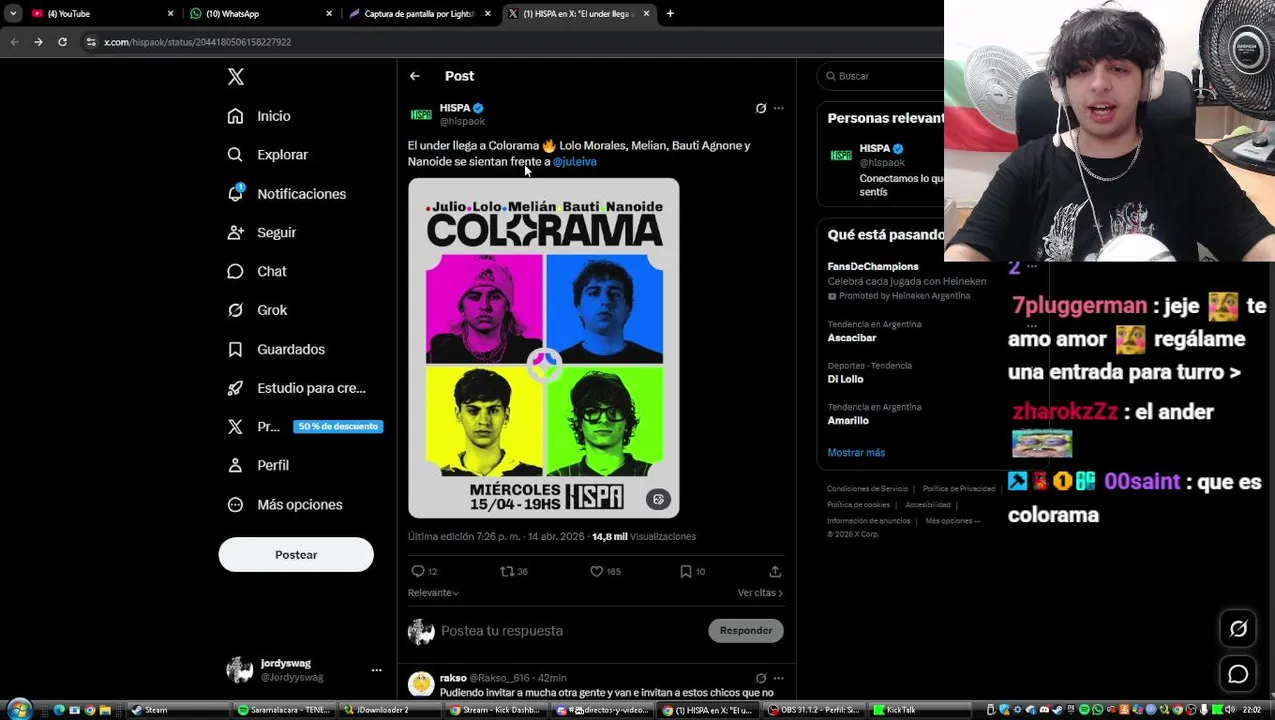Open a new browser tab
1275x720 pixels.
[x=670, y=14]
